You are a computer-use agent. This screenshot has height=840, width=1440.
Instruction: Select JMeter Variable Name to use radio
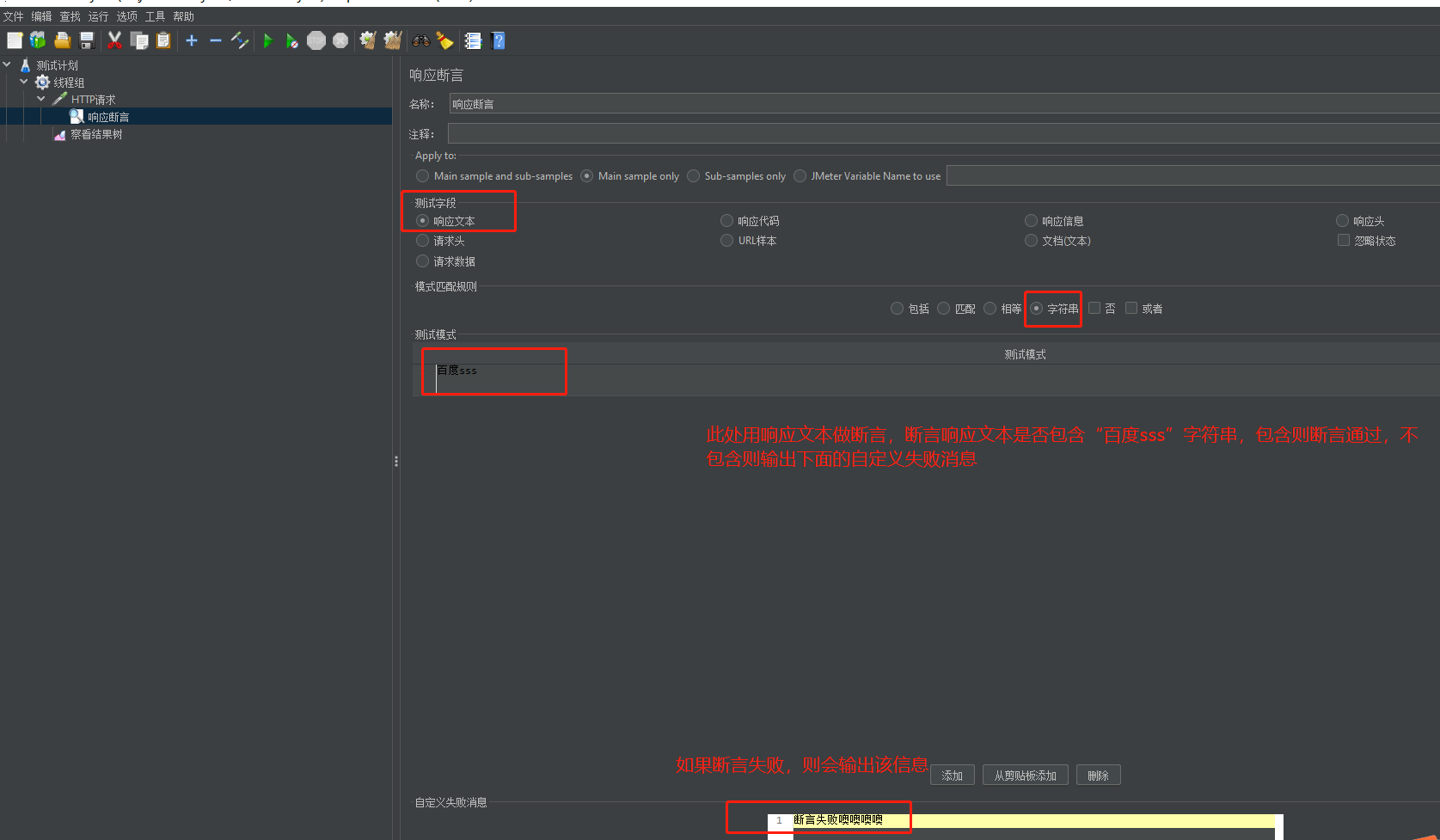(x=800, y=176)
